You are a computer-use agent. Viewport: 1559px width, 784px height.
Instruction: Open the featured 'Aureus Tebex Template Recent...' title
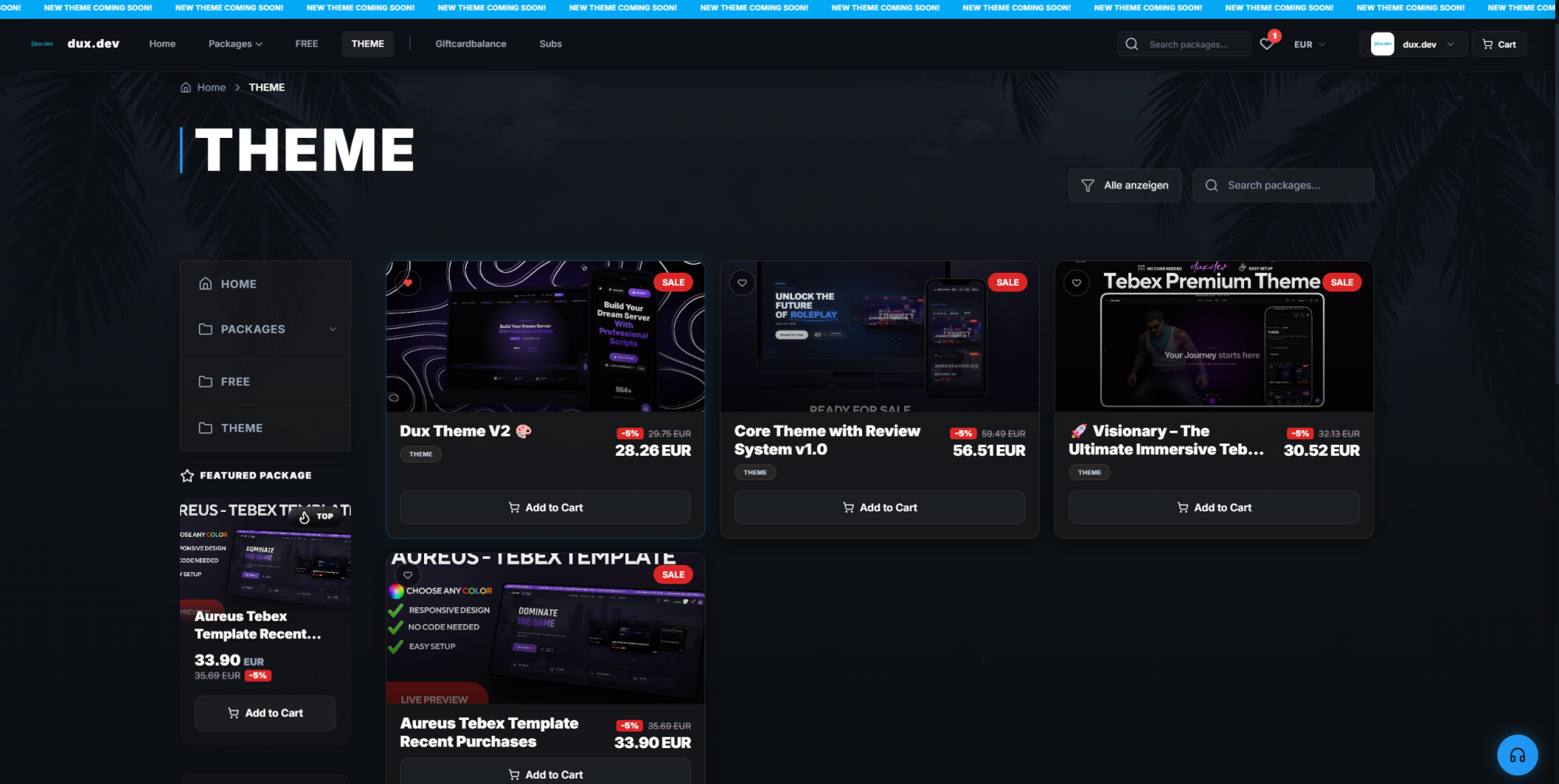[x=258, y=625]
